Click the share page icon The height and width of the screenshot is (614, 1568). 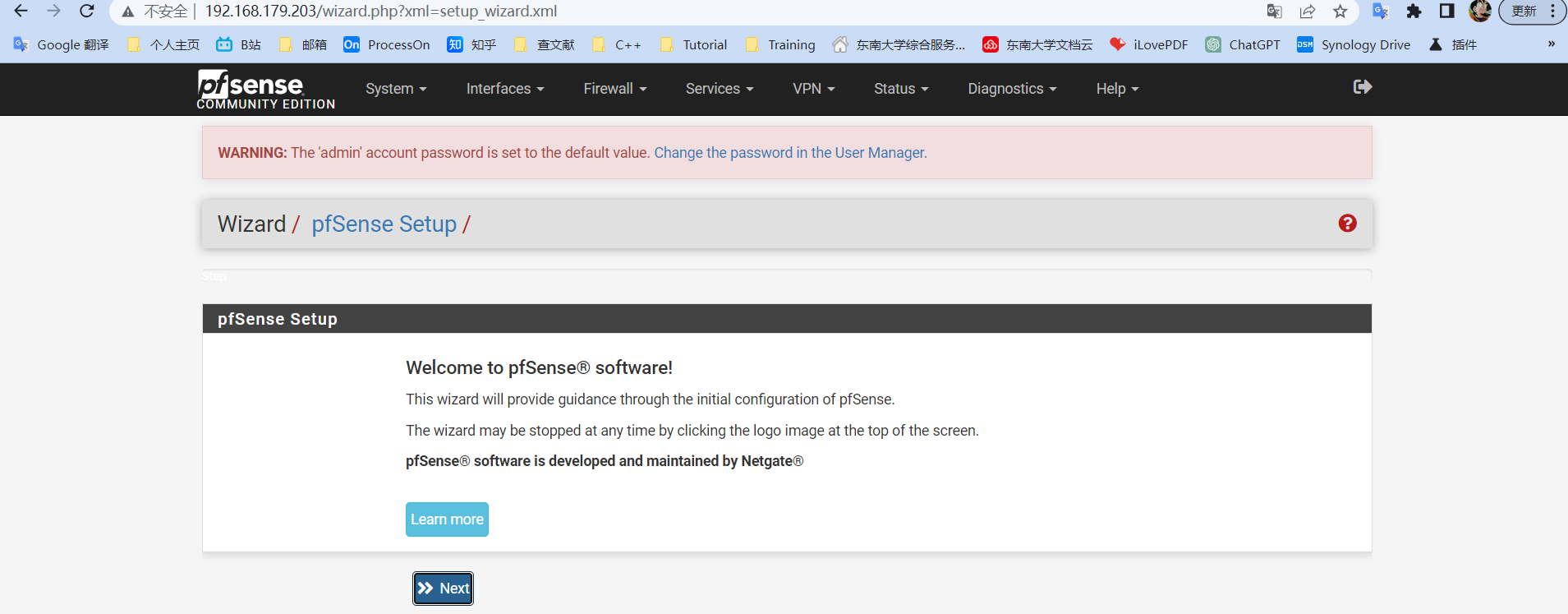click(1308, 12)
